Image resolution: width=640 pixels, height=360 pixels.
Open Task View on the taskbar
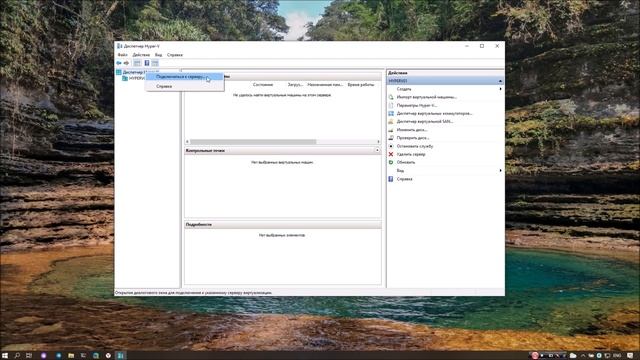pyautogui.click(x=29, y=356)
